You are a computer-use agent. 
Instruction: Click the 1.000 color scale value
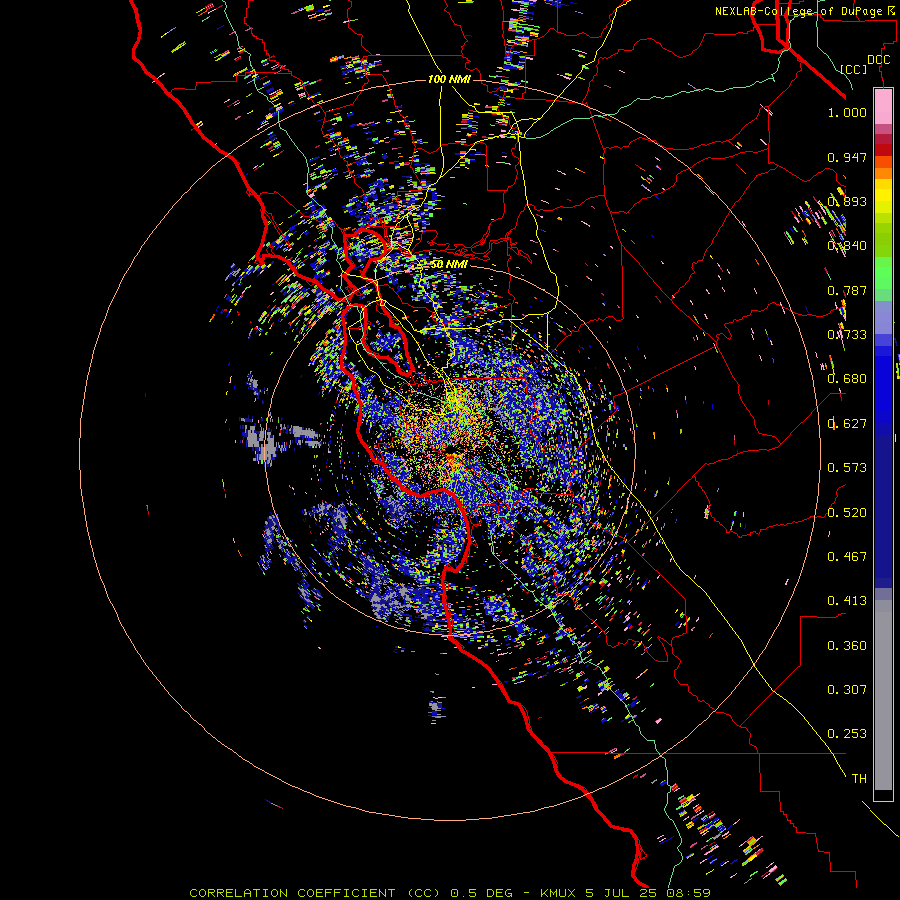847,112
